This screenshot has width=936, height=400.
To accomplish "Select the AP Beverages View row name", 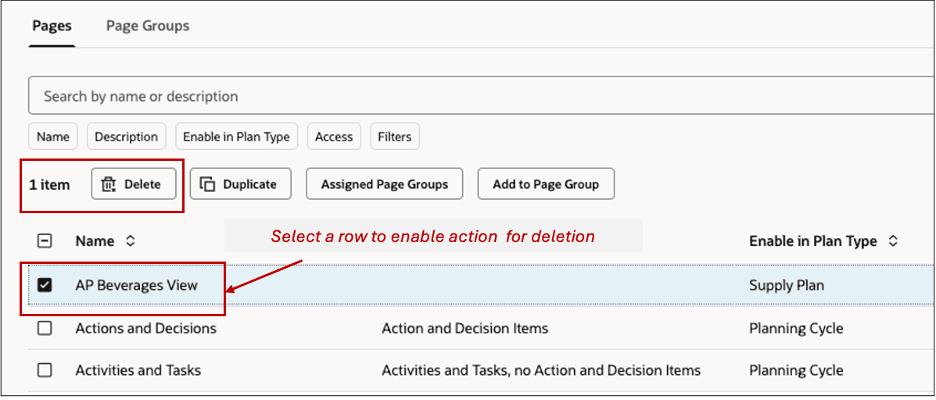I will coord(136,285).
